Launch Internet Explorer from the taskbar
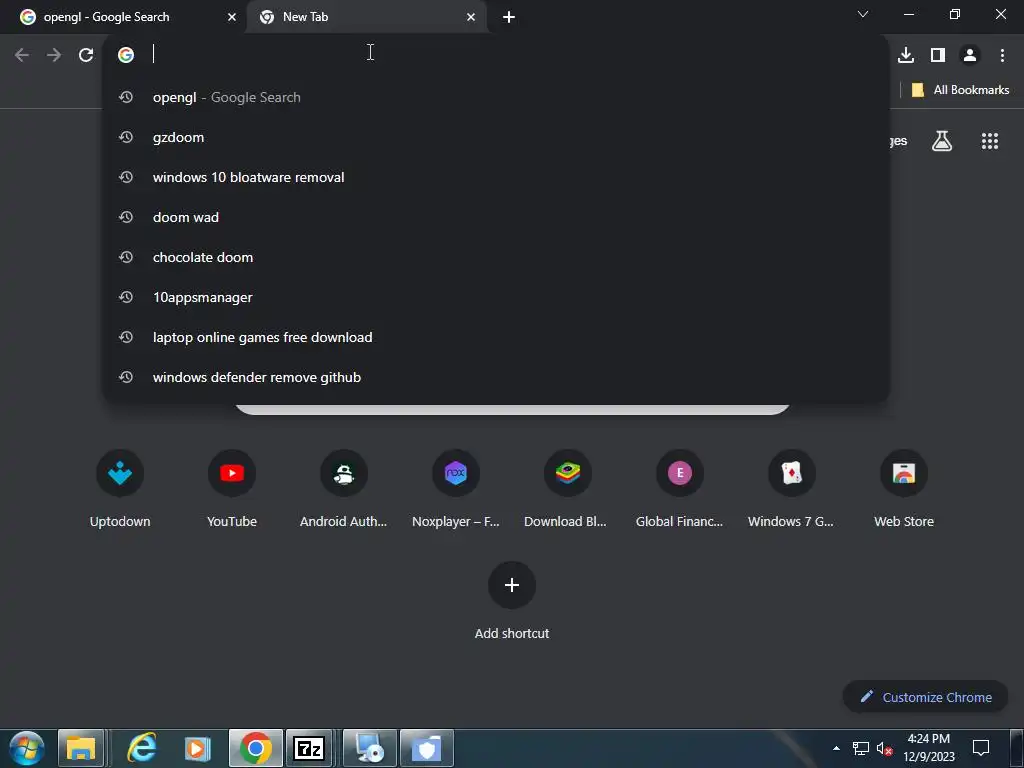This screenshot has width=1024, height=768. click(x=141, y=748)
